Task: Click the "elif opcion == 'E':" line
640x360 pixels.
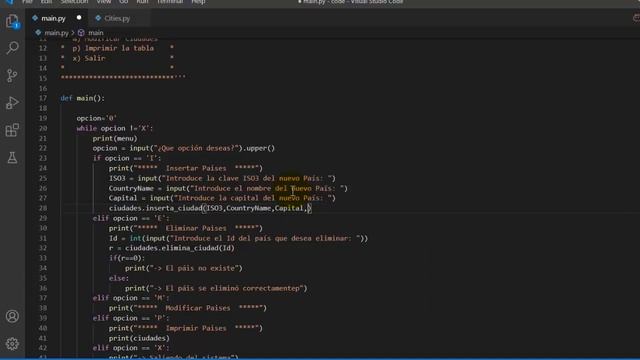Action: pyautogui.click(x=131, y=218)
